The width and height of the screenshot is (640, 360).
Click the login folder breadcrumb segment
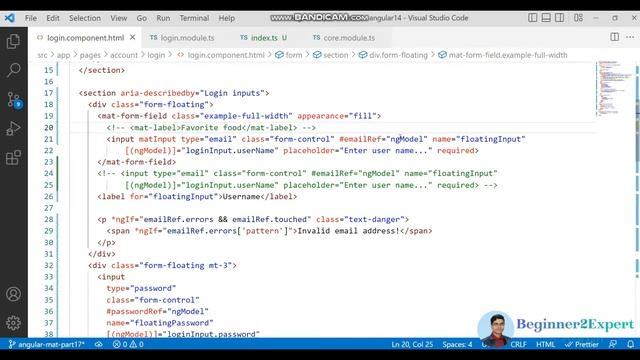[x=156, y=55]
